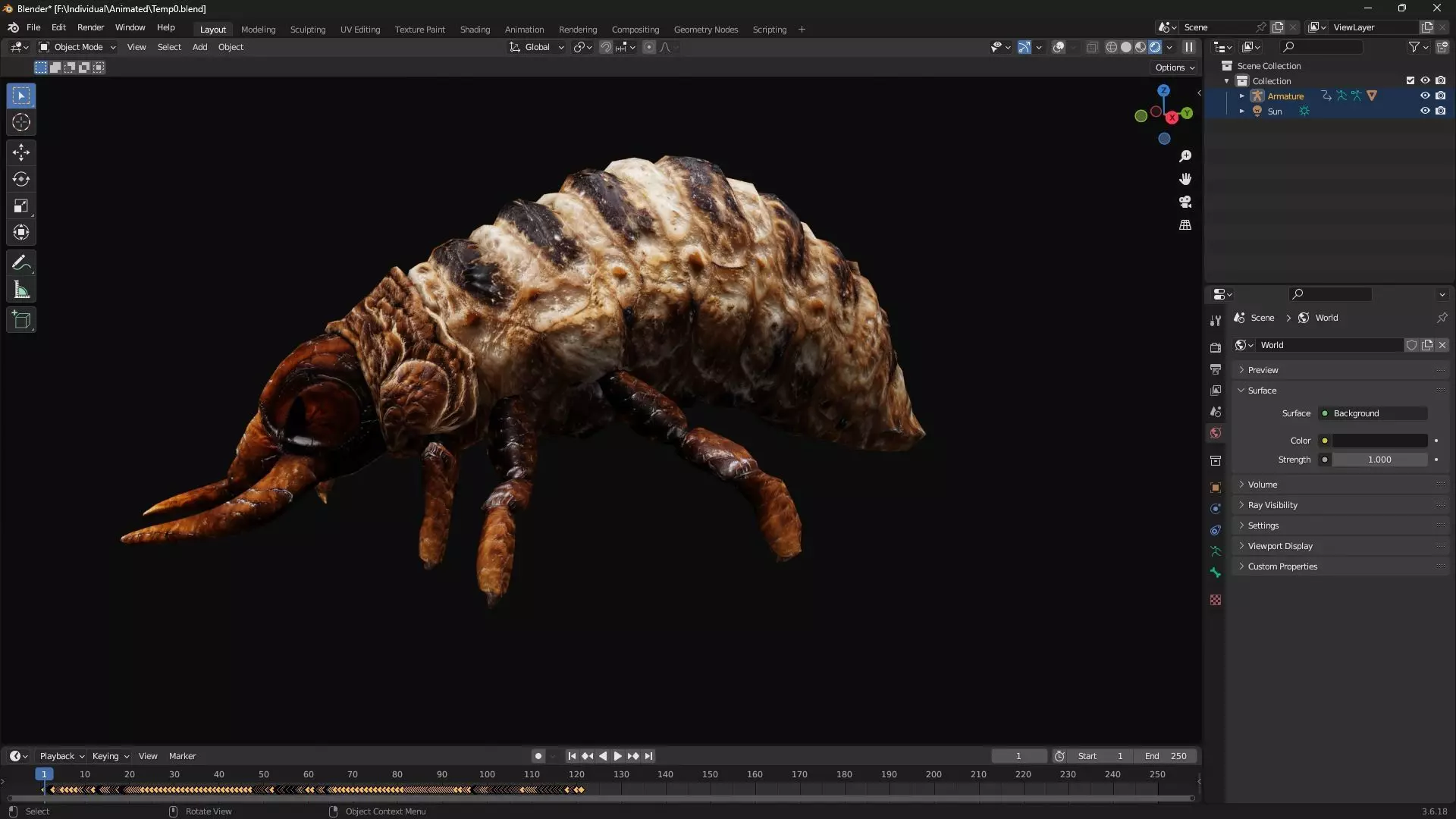The height and width of the screenshot is (819, 1456).
Task: Adjust the Strength 1.000 slider field
Action: (1379, 460)
